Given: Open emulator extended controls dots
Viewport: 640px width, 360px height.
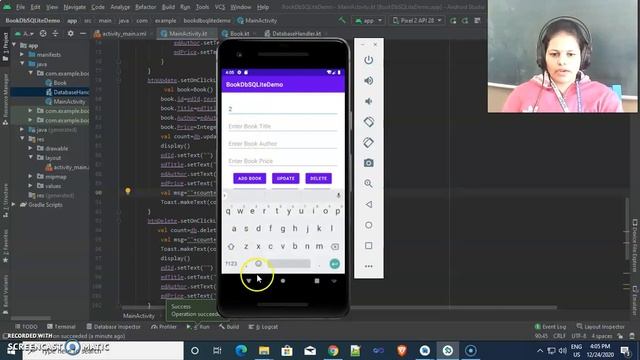Looking at the screenshot, I should pyautogui.click(x=368, y=266).
